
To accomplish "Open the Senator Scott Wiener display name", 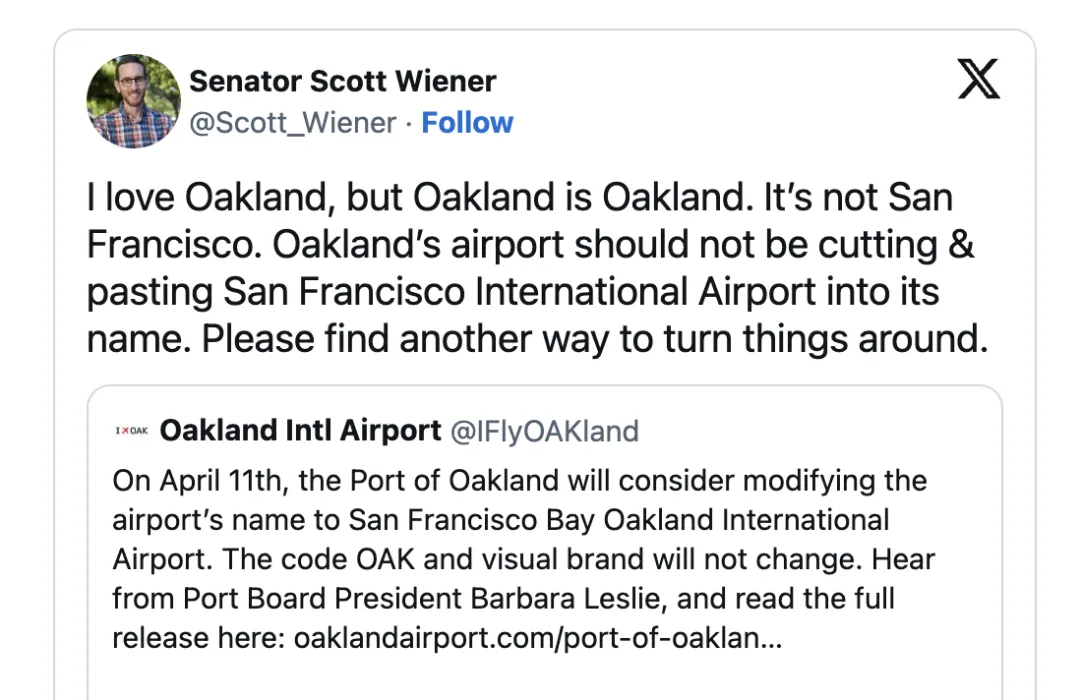I will pos(342,81).
